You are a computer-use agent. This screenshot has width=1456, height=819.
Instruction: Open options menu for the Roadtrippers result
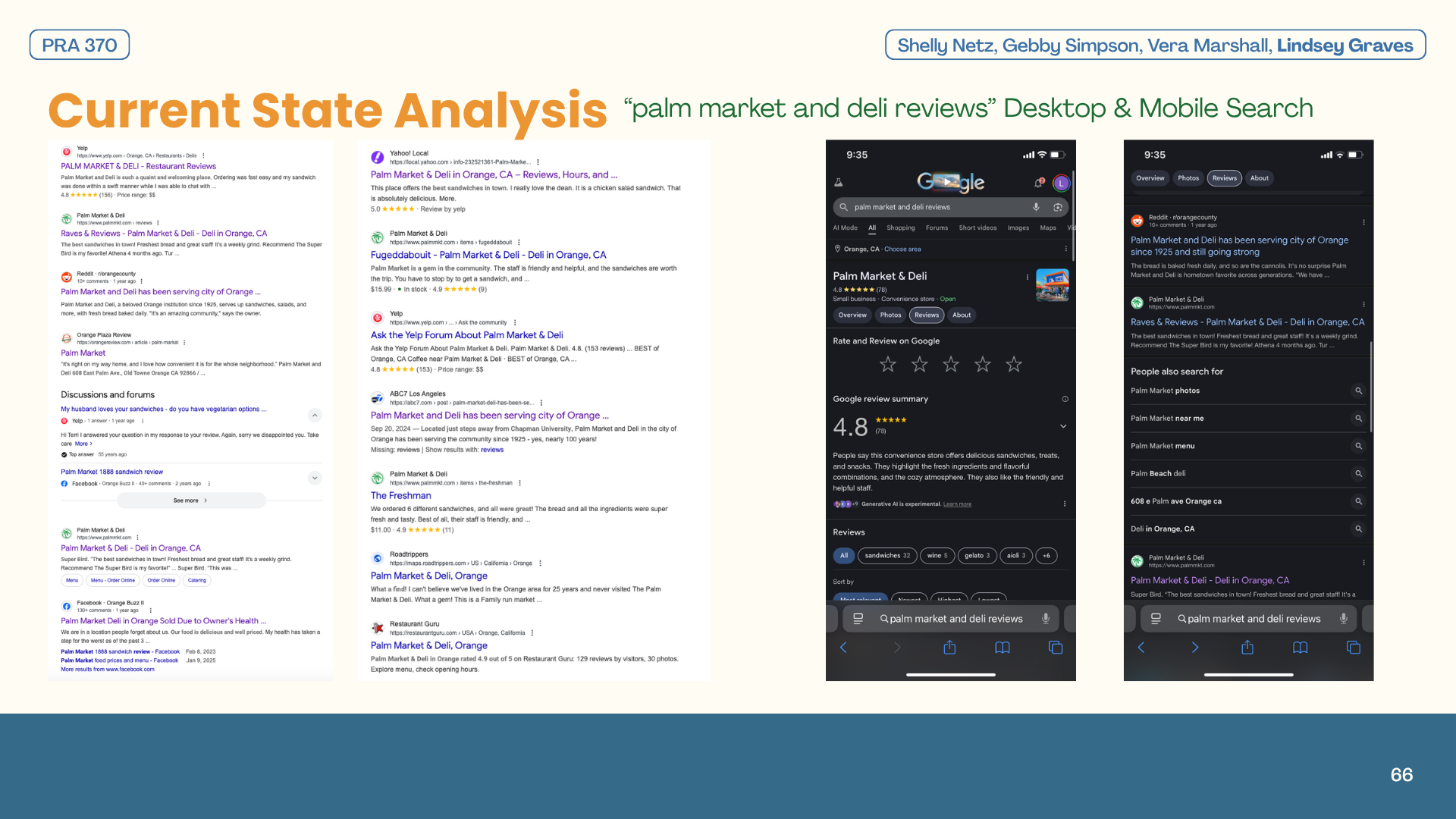point(540,563)
